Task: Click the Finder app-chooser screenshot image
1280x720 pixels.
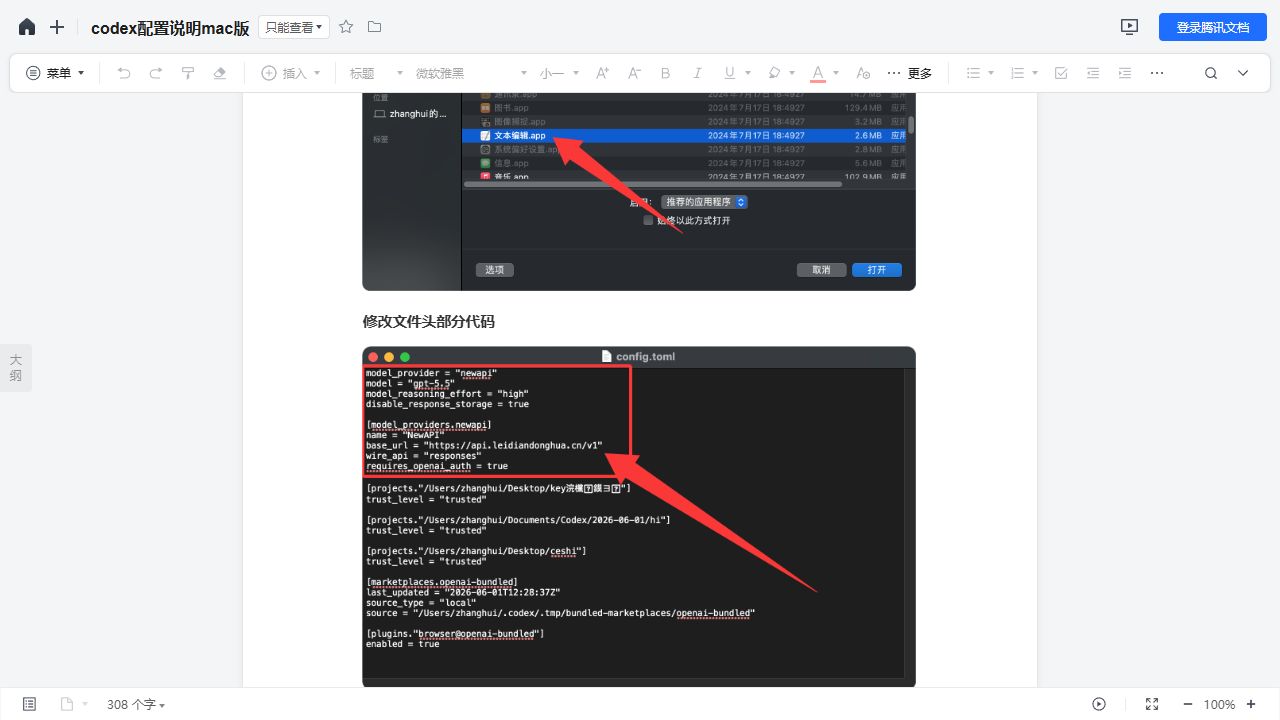Action: (639, 191)
